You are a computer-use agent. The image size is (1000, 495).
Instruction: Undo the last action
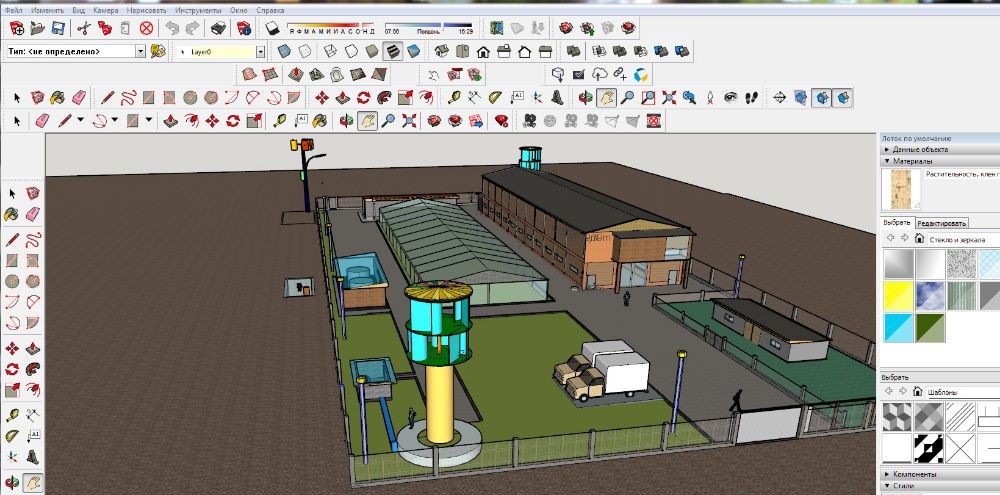[x=172, y=28]
